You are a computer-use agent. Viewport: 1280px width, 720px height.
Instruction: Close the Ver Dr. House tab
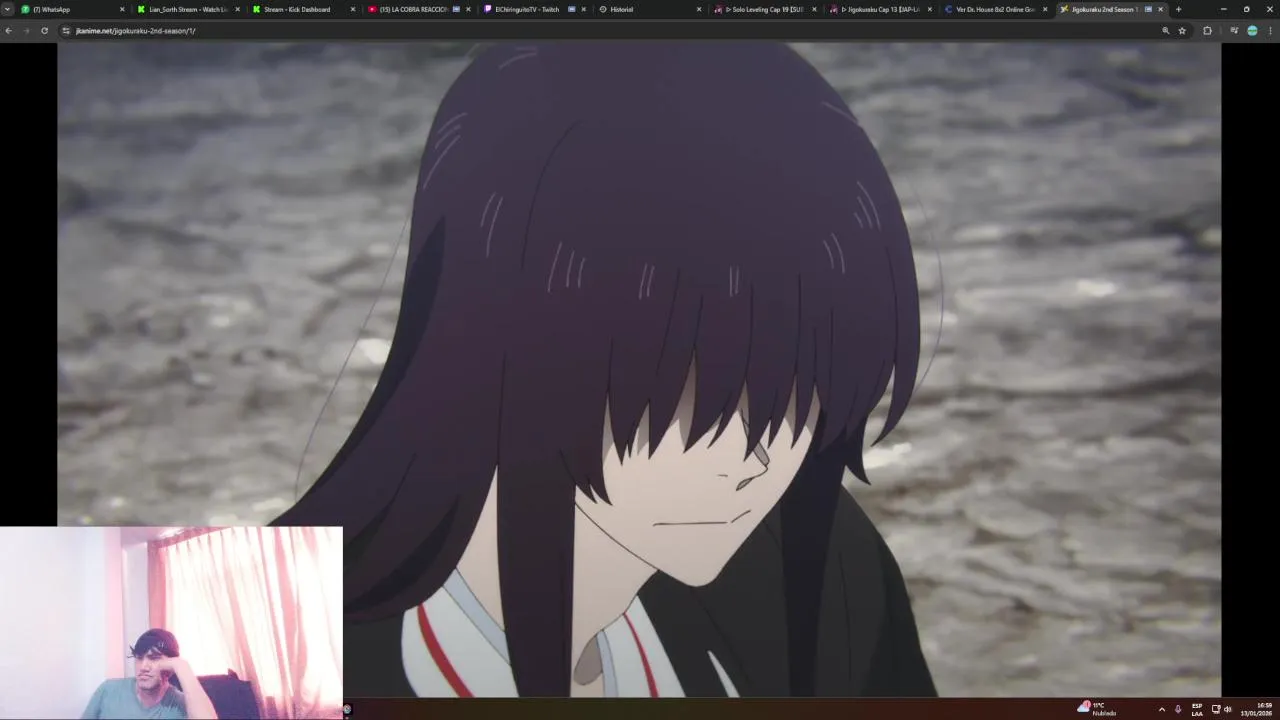click(1045, 9)
